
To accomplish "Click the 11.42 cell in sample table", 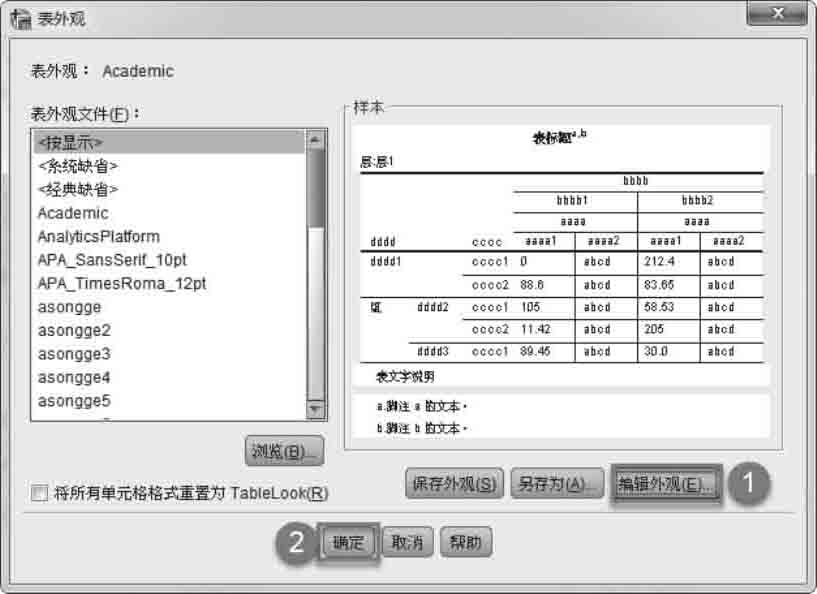I will [536, 329].
